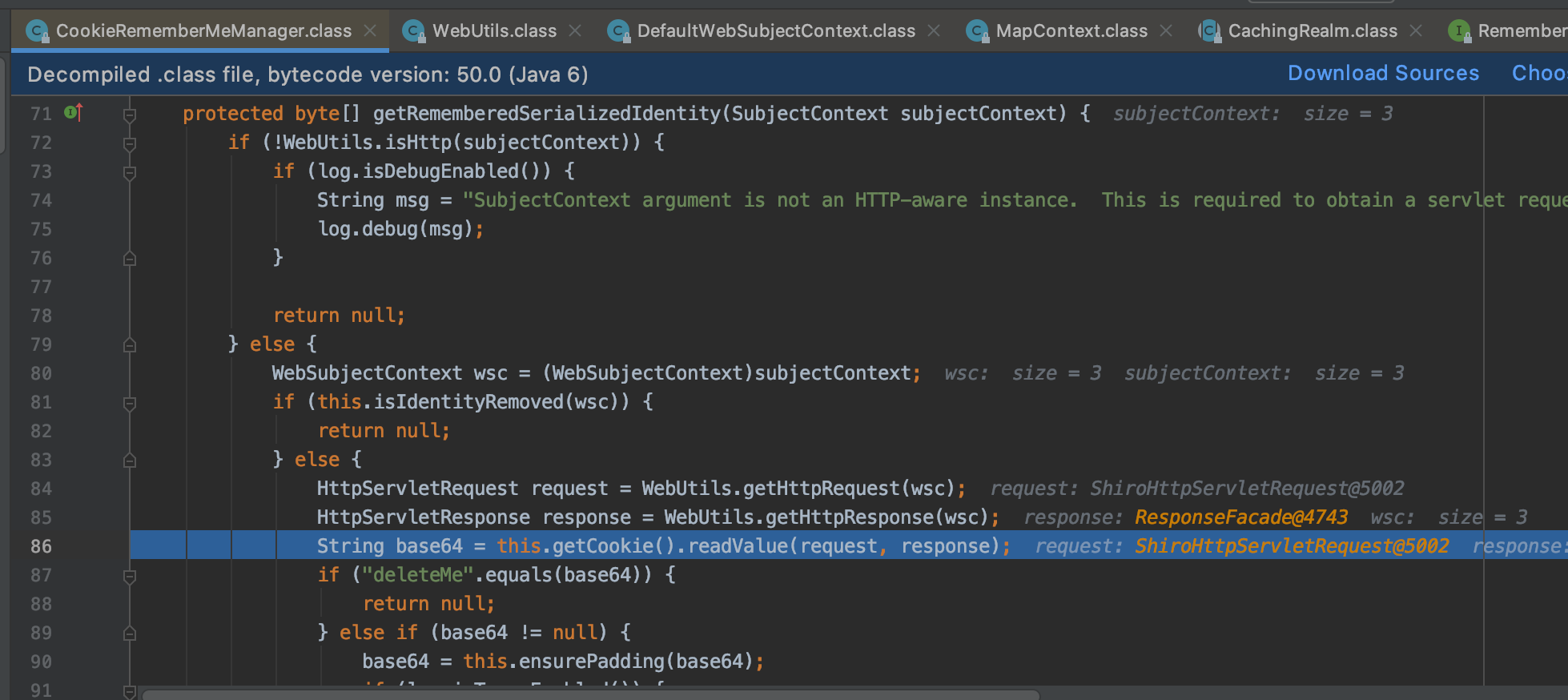This screenshot has height=700, width=1568.
Task: Collapse method fold marker at line 71
Action: tap(130, 115)
